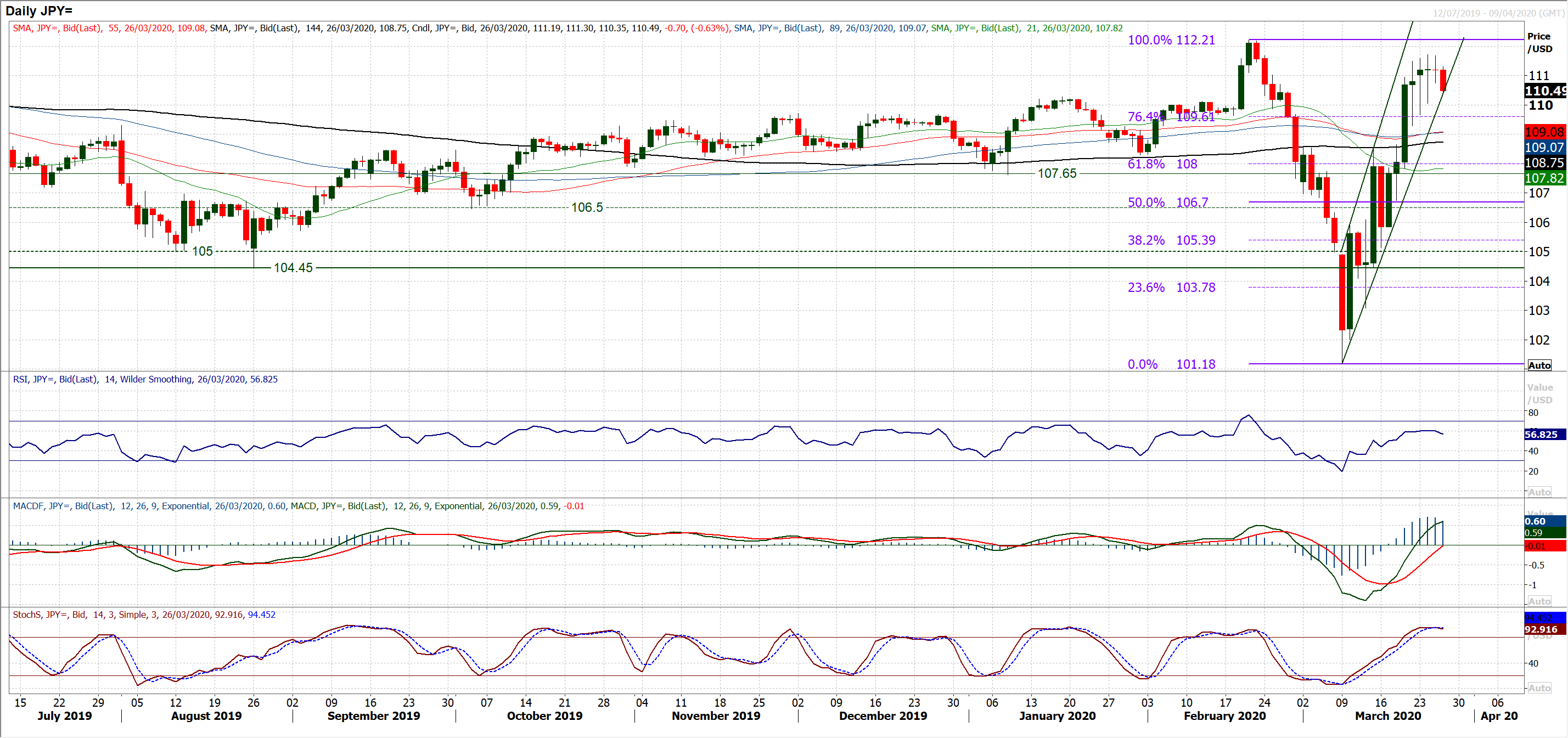Click the October 2019 month label
Viewport: 1568px width, 738px height.
pos(544,716)
